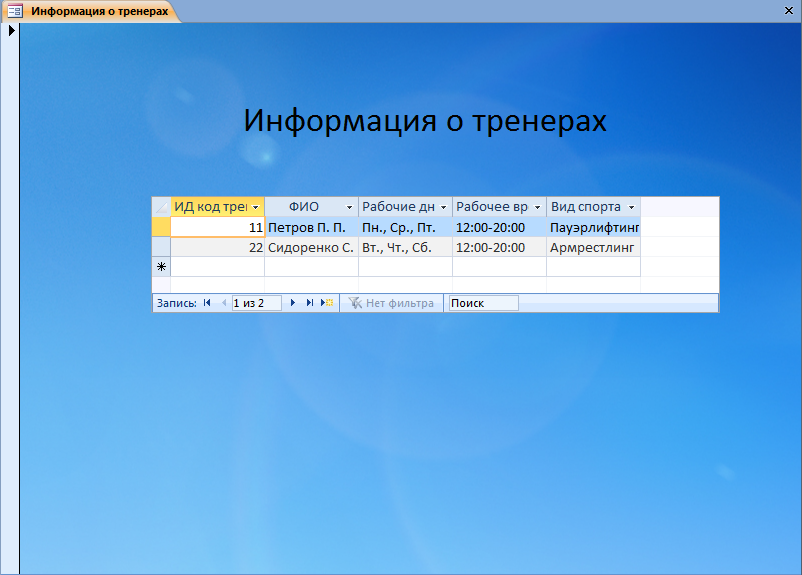Open the 'ИД код трен' column dropdown
Image resolution: width=802 pixels, height=575 pixels.
point(256,207)
